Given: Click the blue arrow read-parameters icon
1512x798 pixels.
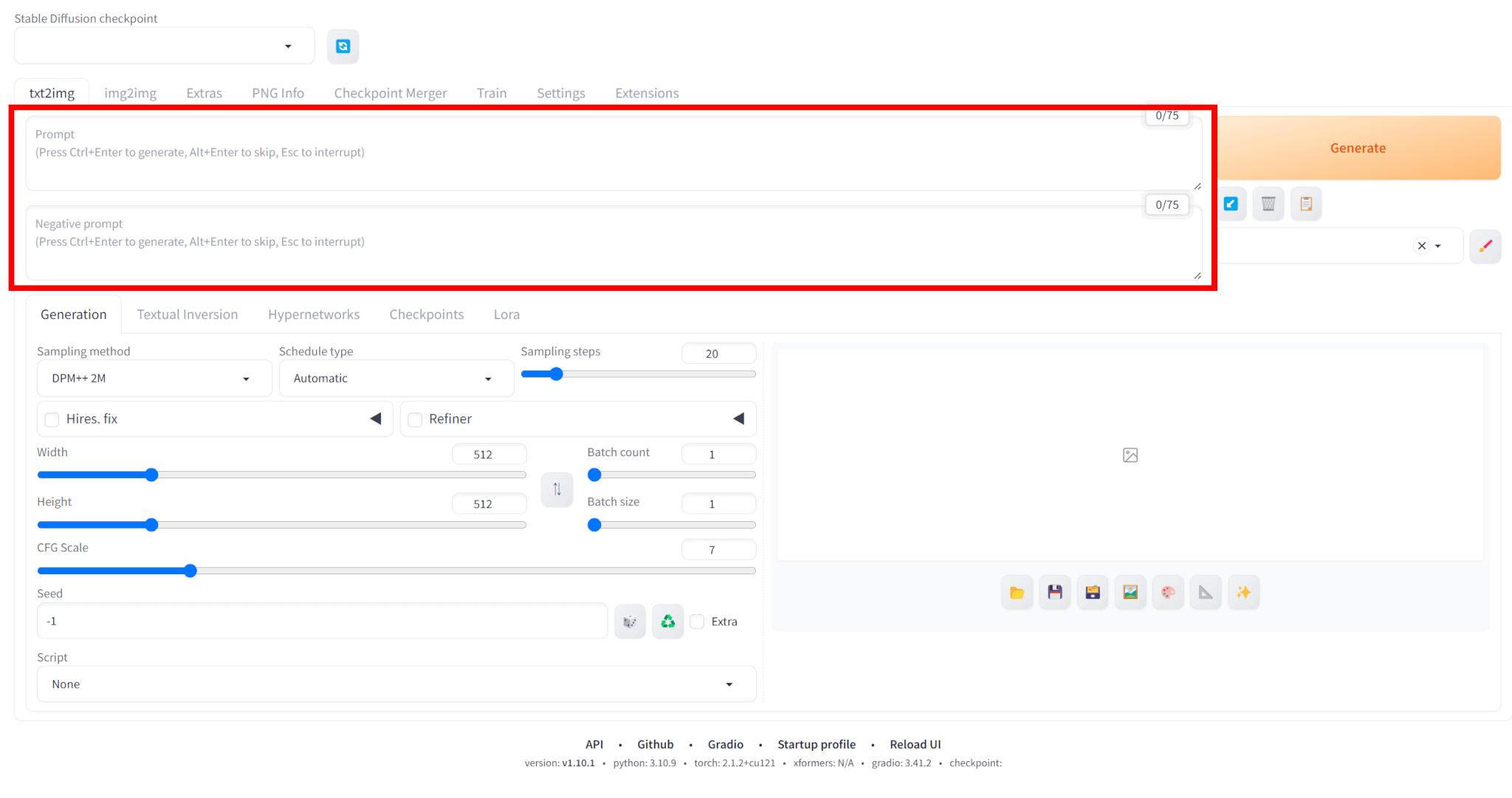Looking at the screenshot, I should click(1231, 204).
